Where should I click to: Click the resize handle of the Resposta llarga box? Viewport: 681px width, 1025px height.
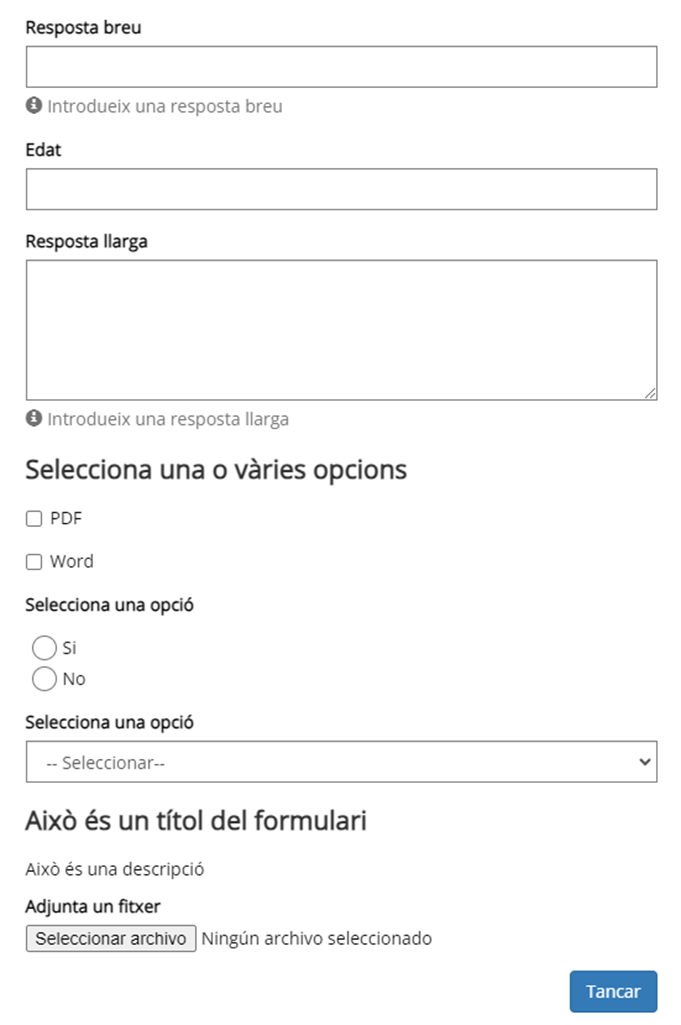pyautogui.click(x=651, y=391)
